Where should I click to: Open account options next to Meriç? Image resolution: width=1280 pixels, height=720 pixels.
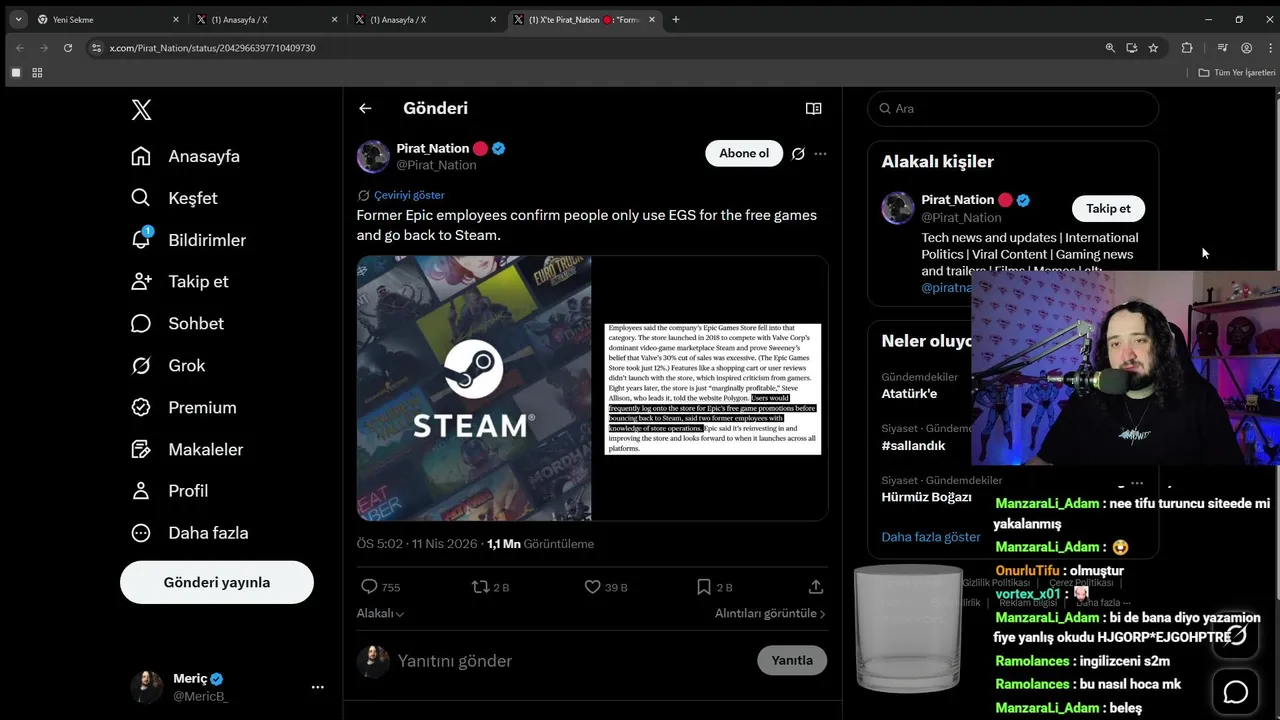(x=318, y=687)
